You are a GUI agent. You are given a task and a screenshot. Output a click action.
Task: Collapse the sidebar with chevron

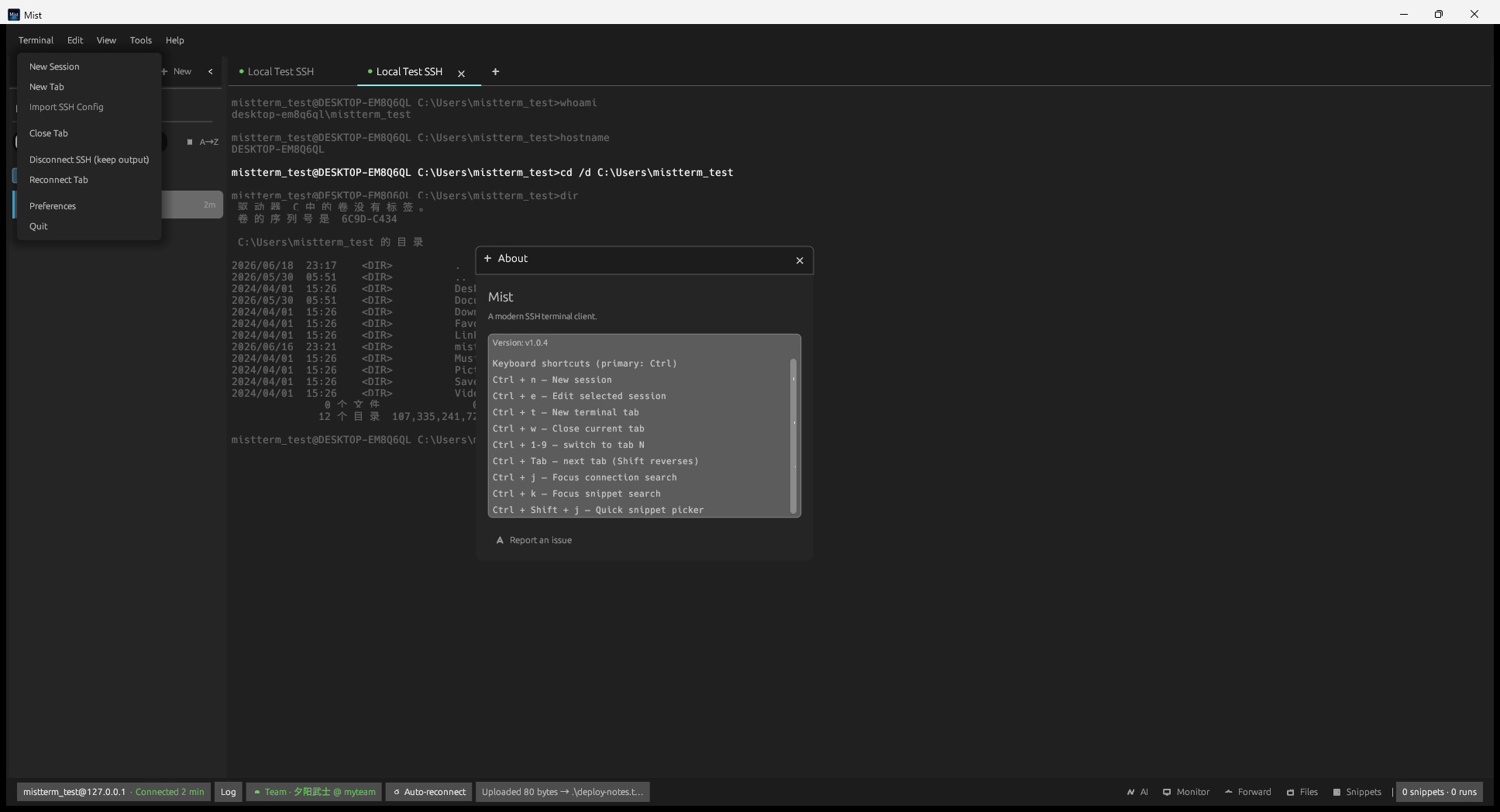tap(210, 71)
